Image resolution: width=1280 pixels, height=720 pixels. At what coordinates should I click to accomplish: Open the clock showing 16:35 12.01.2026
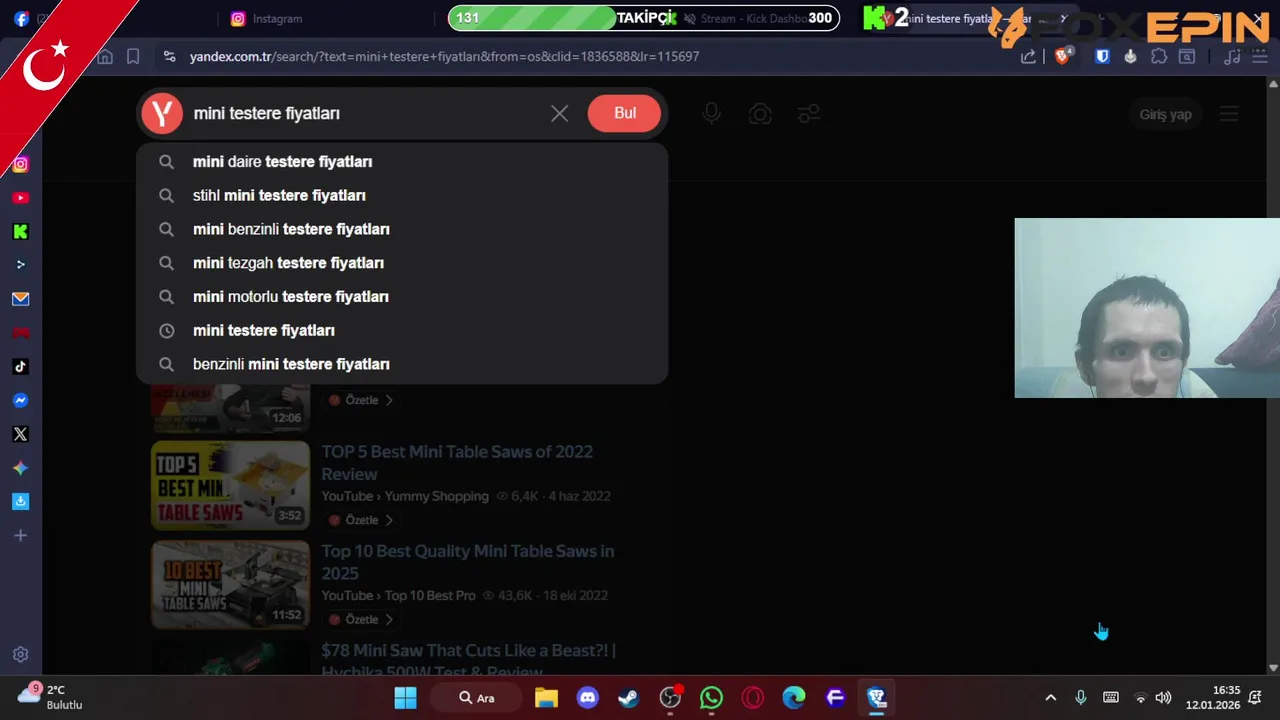tap(1213, 698)
